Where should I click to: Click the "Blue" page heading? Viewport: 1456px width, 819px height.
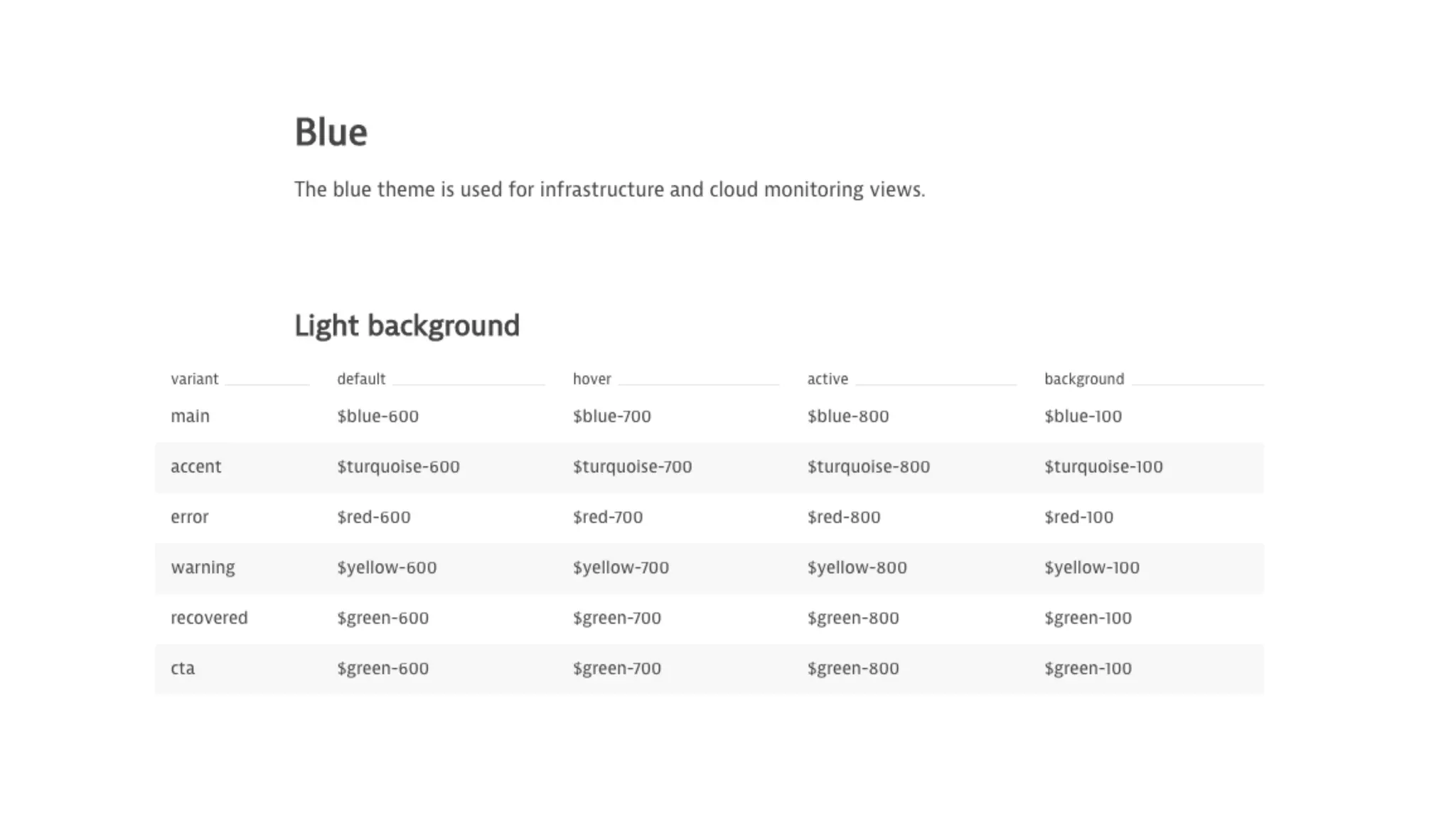point(331,132)
